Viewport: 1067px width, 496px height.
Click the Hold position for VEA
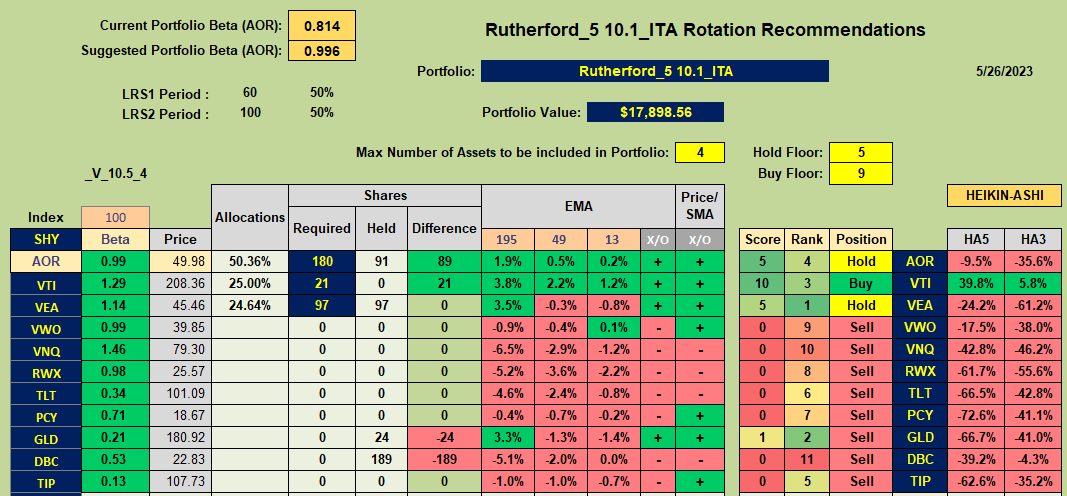[861, 305]
